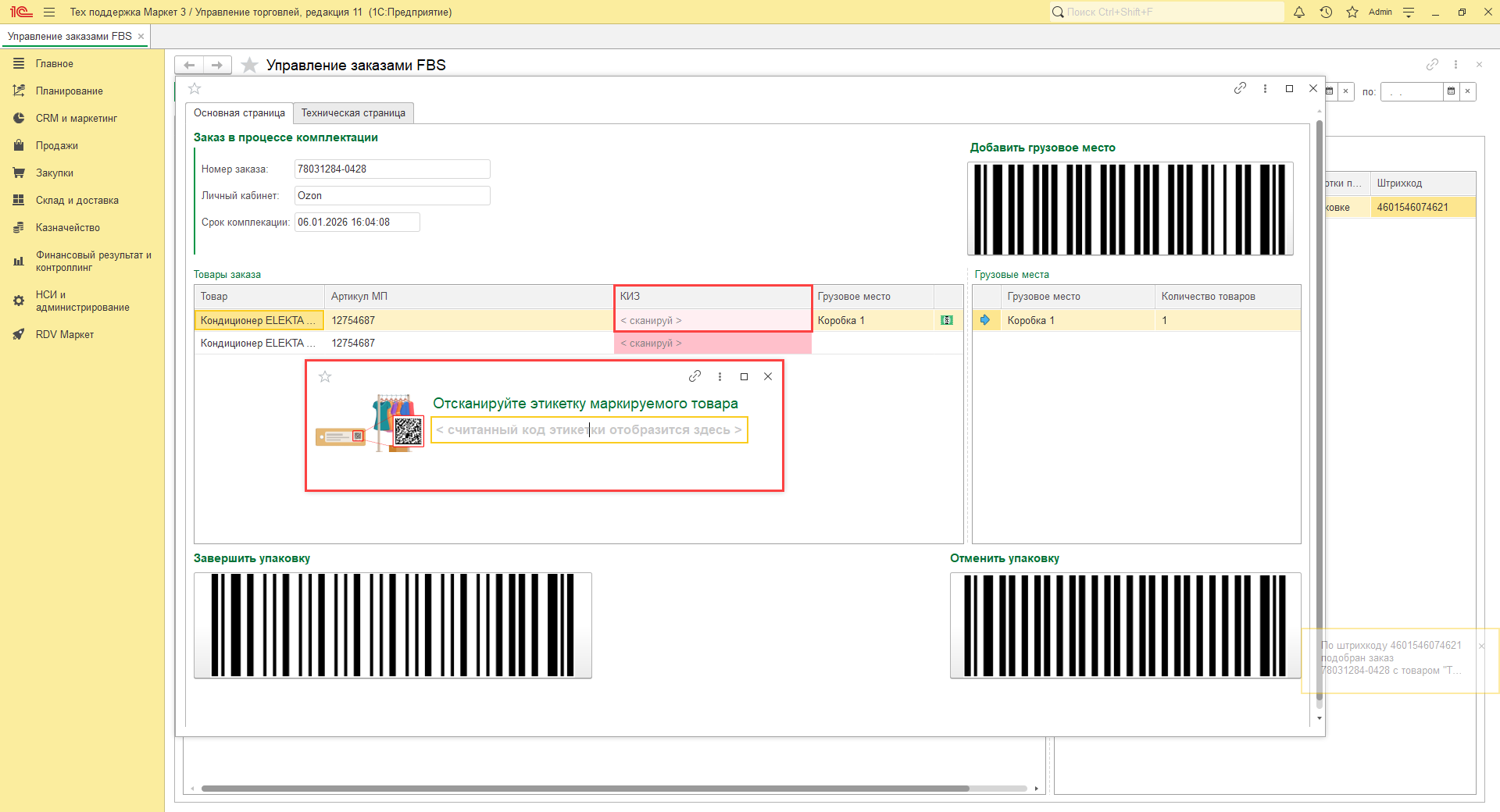Open Продажи section in sidebar
The image size is (1500, 812).
56,146
